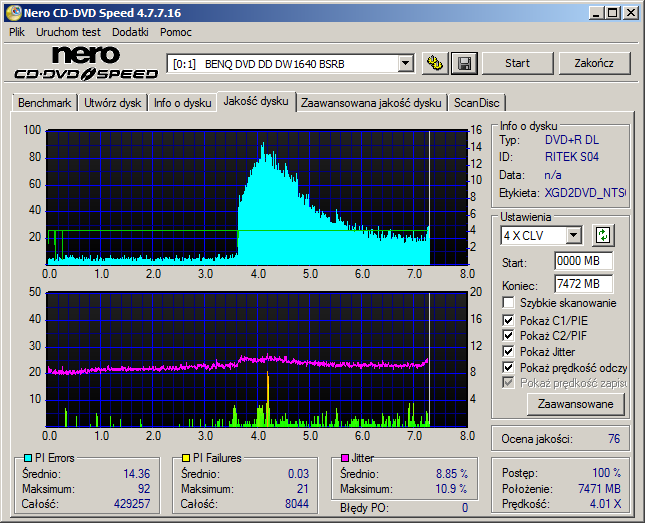The width and height of the screenshot is (645, 523).
Task: Click the Jitter maximum 10.9 % value
Action: [451, 489]
